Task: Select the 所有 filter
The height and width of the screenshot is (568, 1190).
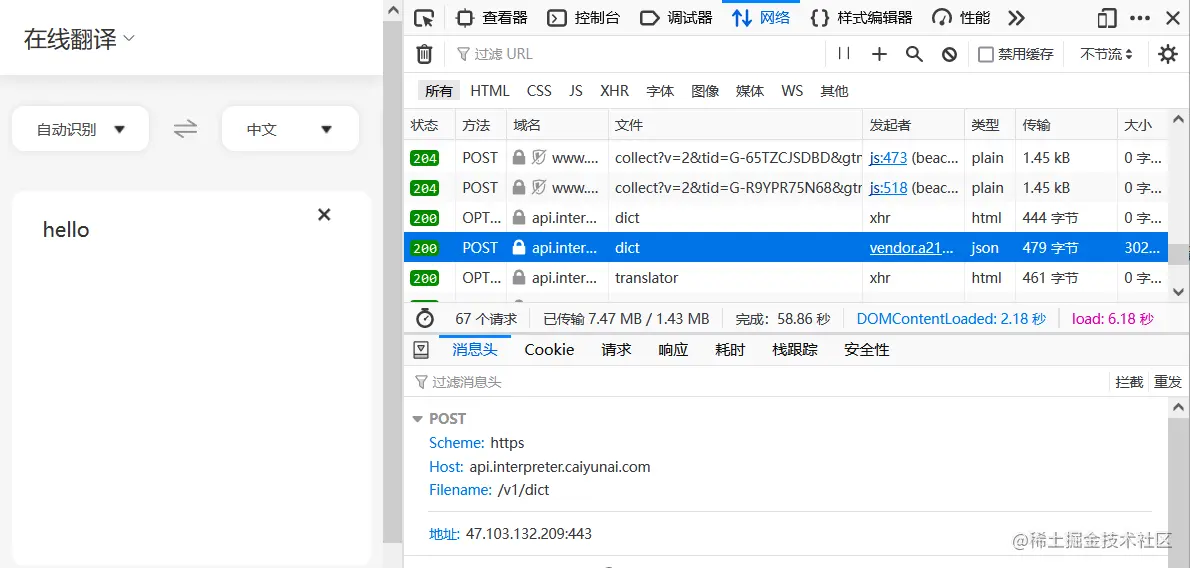Action: coord(439,91)
